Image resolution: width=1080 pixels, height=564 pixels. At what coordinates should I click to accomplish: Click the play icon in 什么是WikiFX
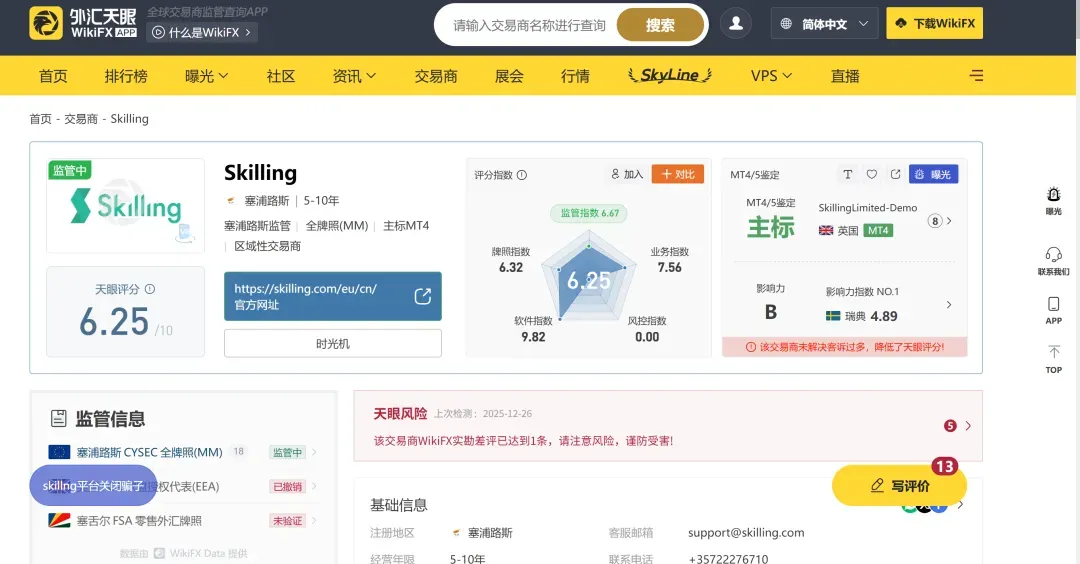pos(158,32)
